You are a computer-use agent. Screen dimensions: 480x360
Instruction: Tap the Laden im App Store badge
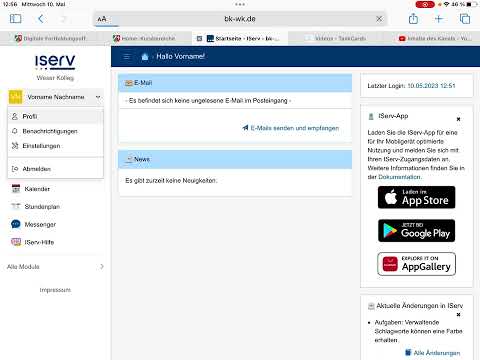pyautogui.click(x=416, y=197)
